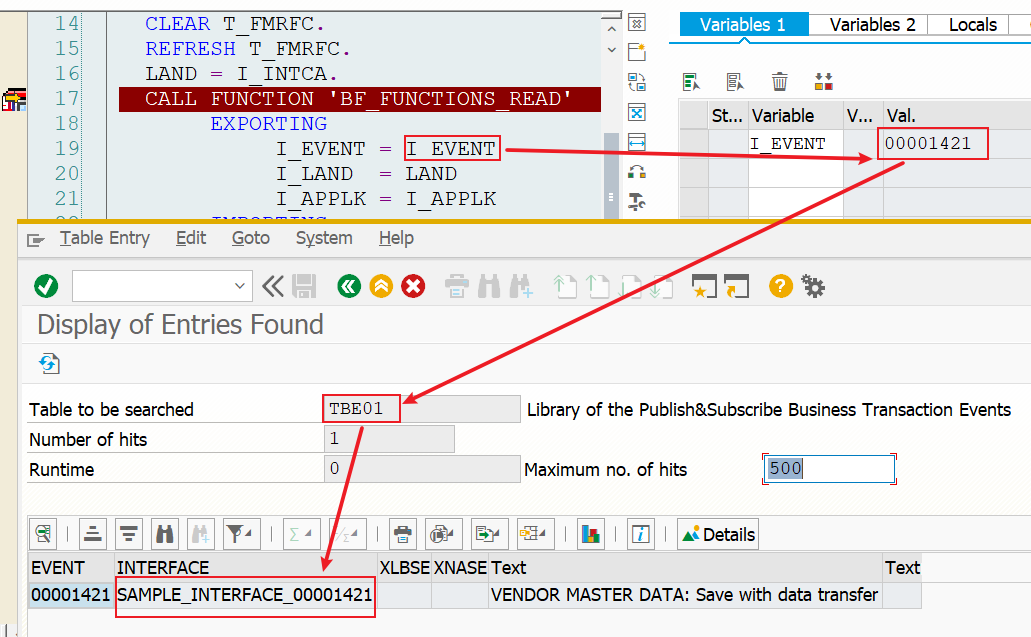Viewport: 1031px width, 637px height.
Task: Select the VENDOR MASTER DATA text cell
Action: point(685,595)
